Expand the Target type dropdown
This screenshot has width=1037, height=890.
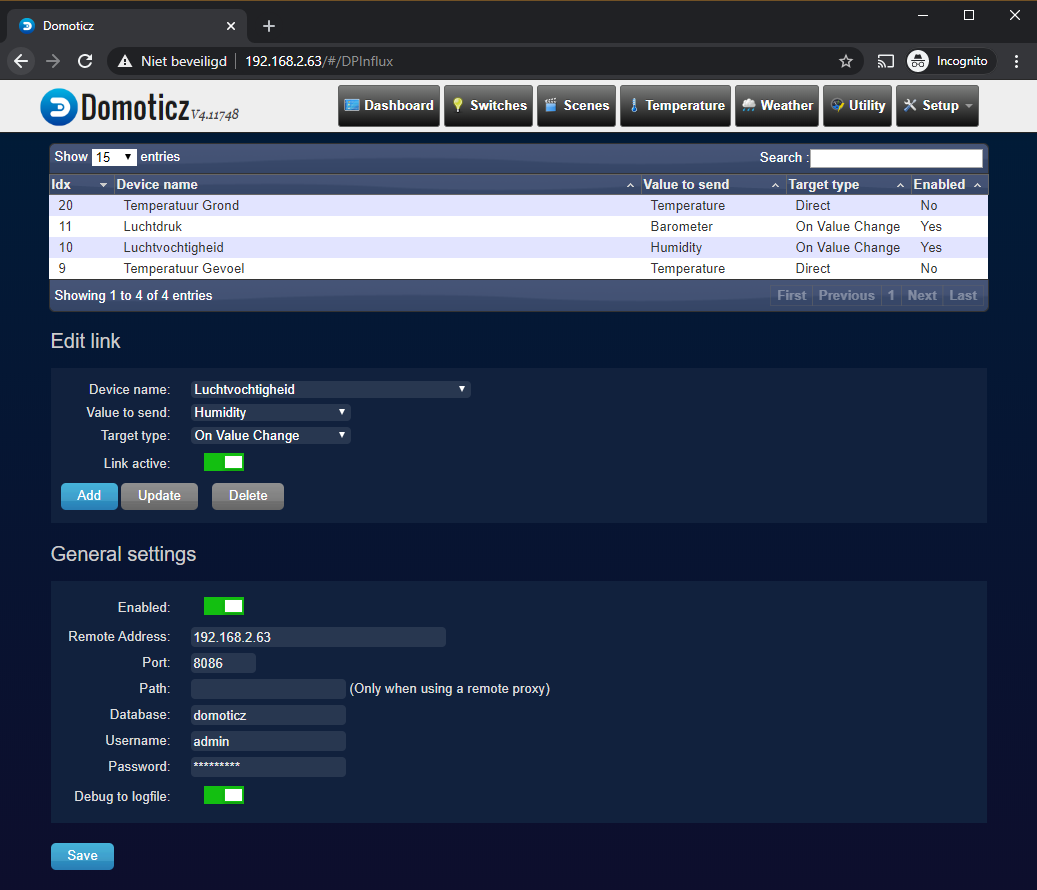(270, 435)
